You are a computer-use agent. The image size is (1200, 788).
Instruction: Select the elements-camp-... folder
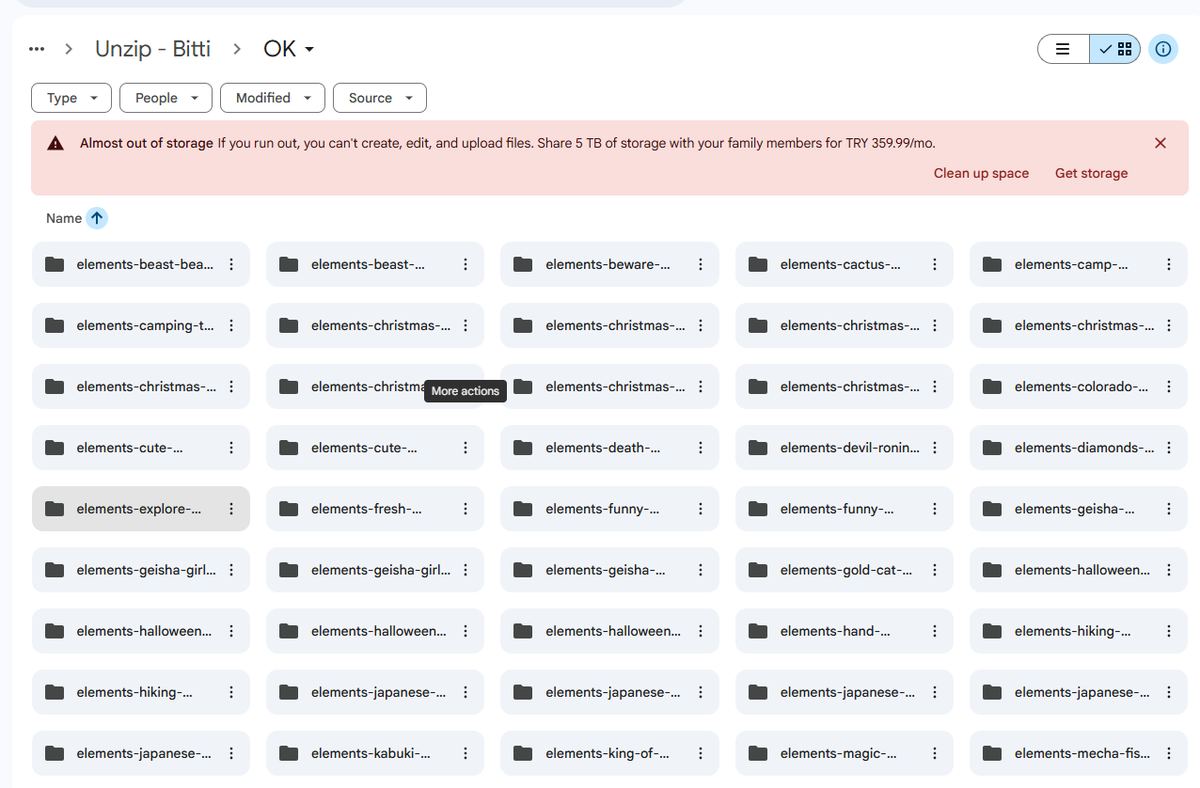1079,264
